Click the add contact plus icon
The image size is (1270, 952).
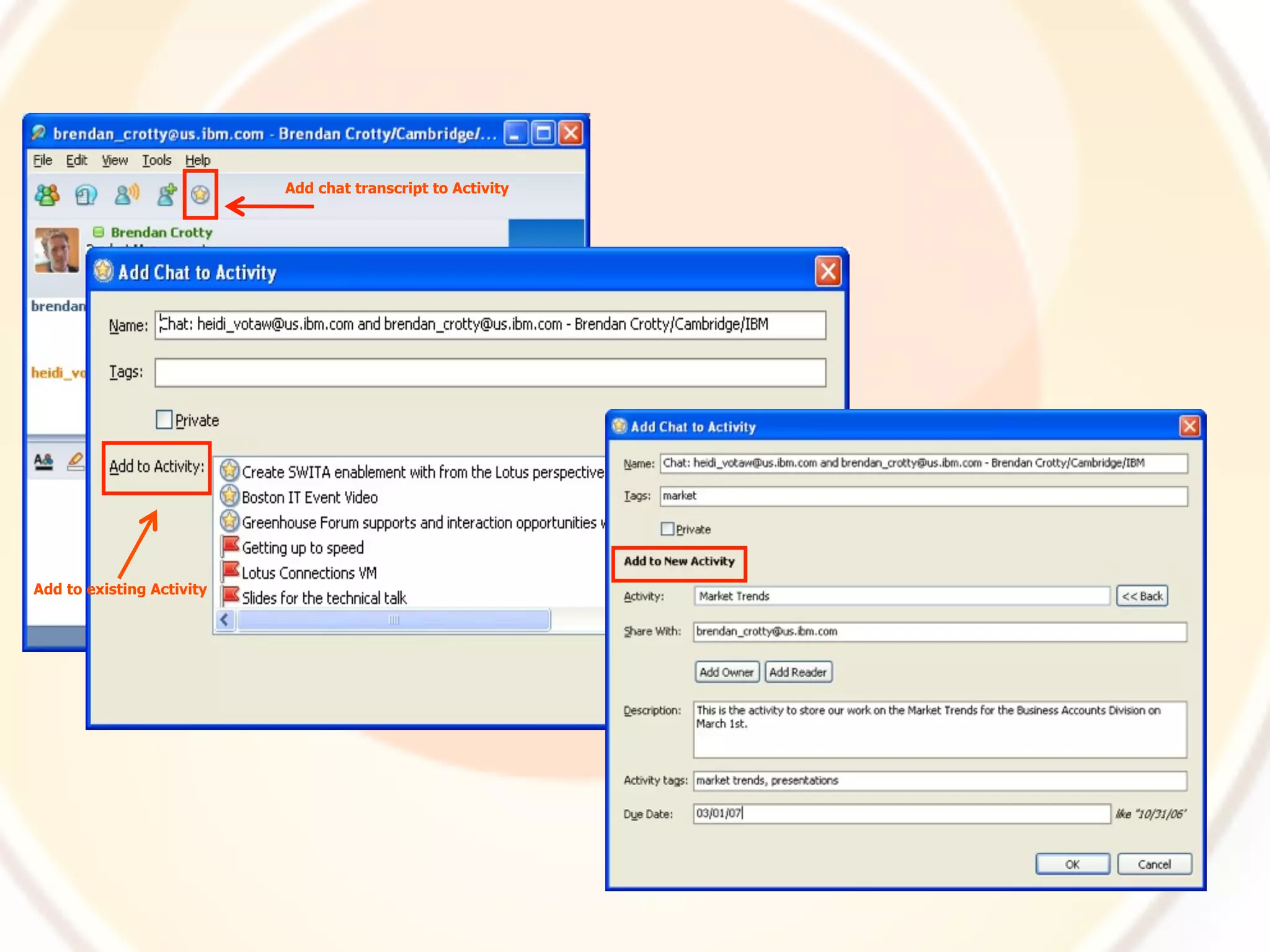pos(166,195)
